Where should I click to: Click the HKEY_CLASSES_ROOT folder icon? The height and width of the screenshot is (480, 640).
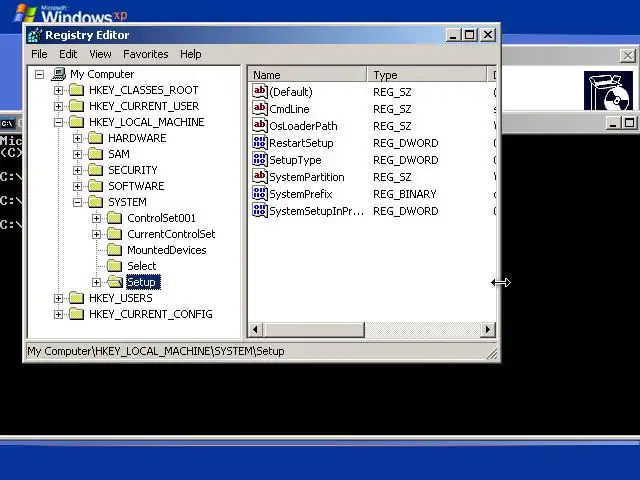tap(76, 90)
